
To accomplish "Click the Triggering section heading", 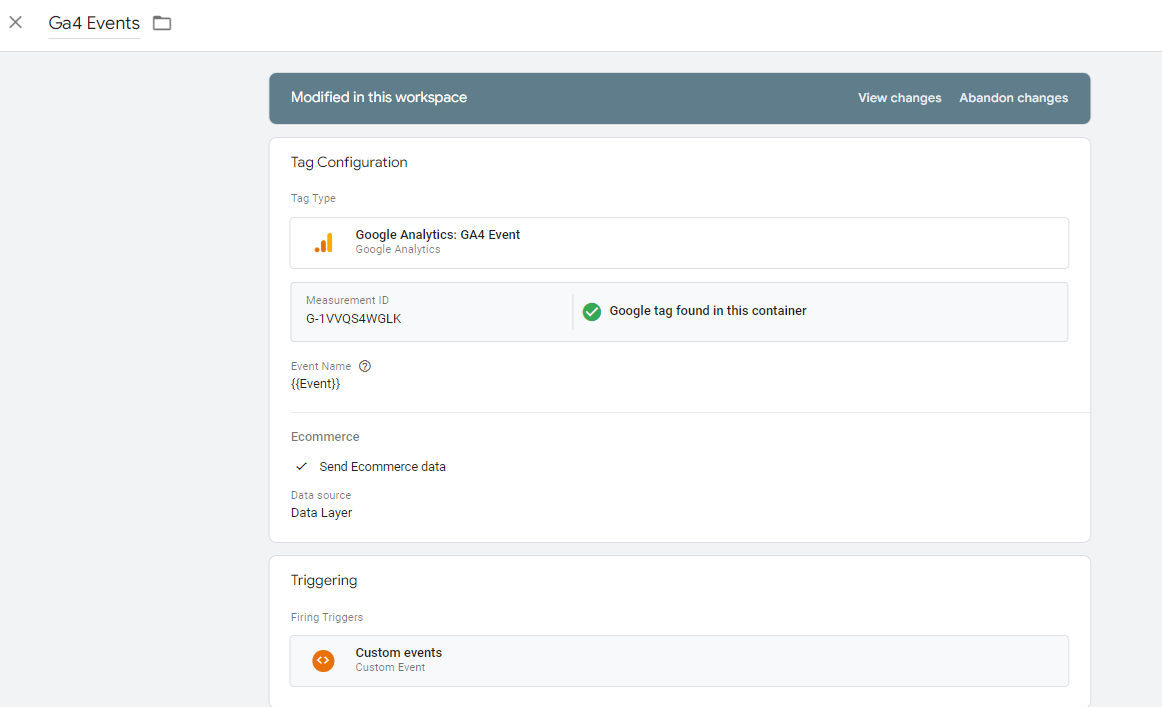I will click(324, 580).
